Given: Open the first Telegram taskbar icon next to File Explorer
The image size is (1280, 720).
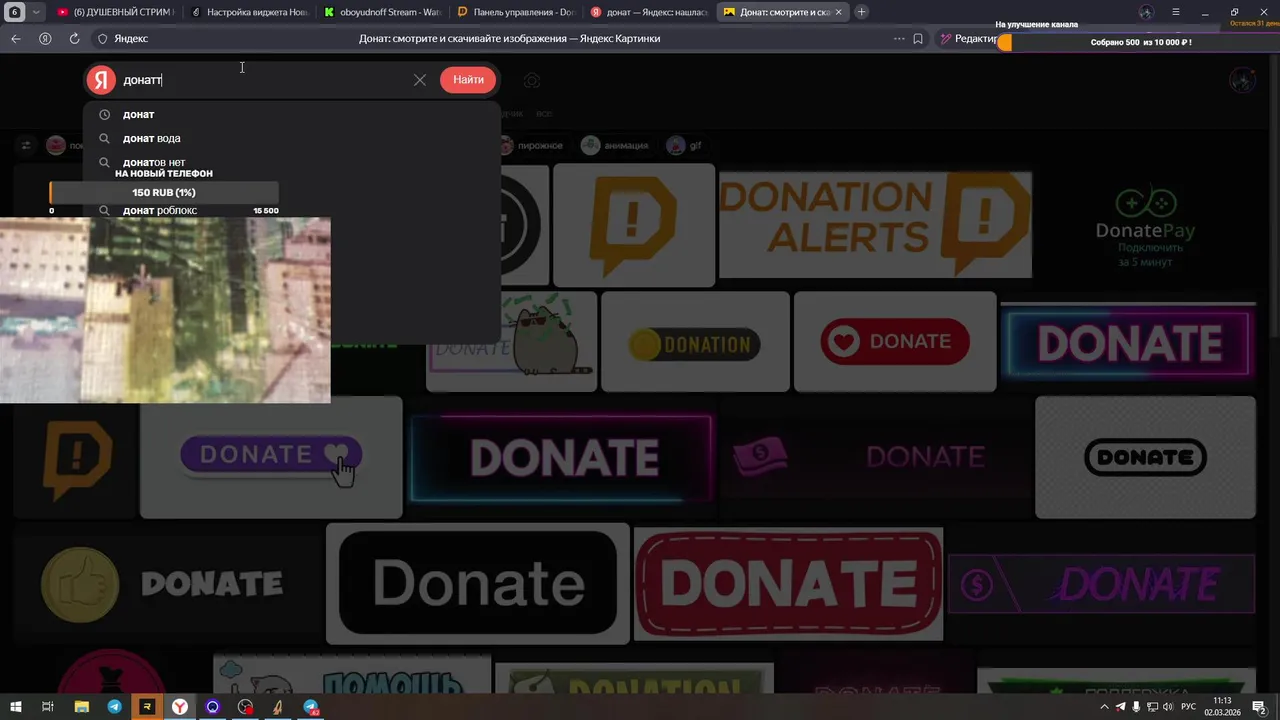Looking at the screenshot, I should click(x=114, y=707).
